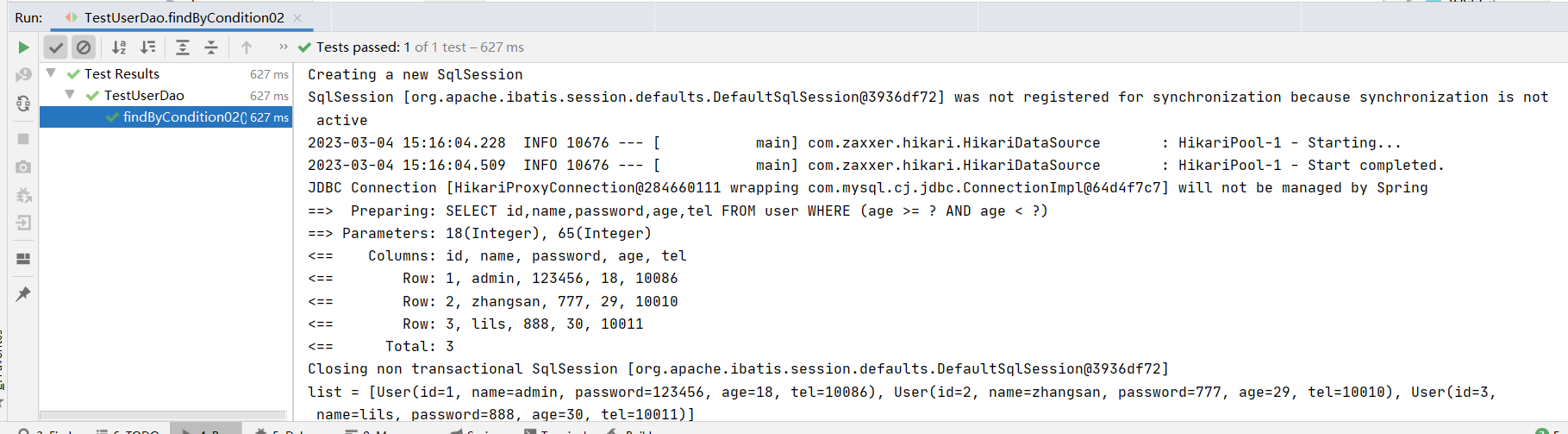Click the Dump Threads camera icon
Viewport: 1568px width, 434px height.
tap(23, 167)
